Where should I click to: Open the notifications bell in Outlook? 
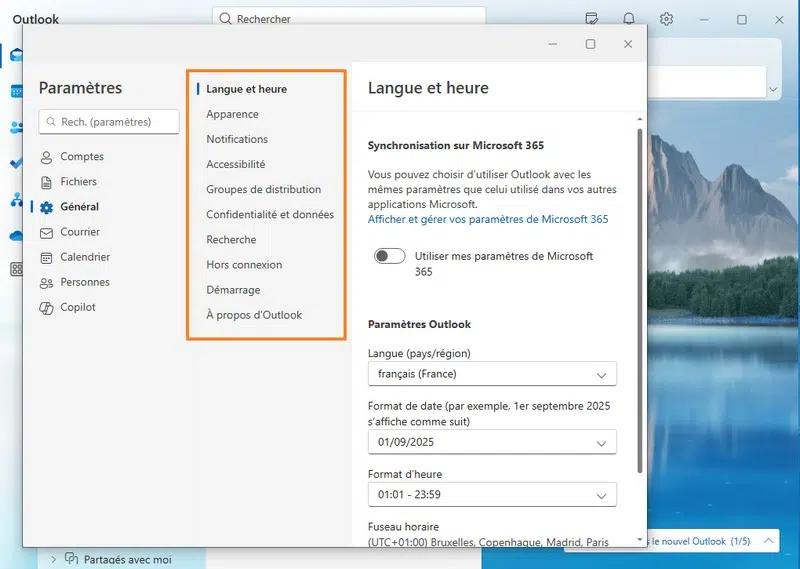tap(629, 19)
